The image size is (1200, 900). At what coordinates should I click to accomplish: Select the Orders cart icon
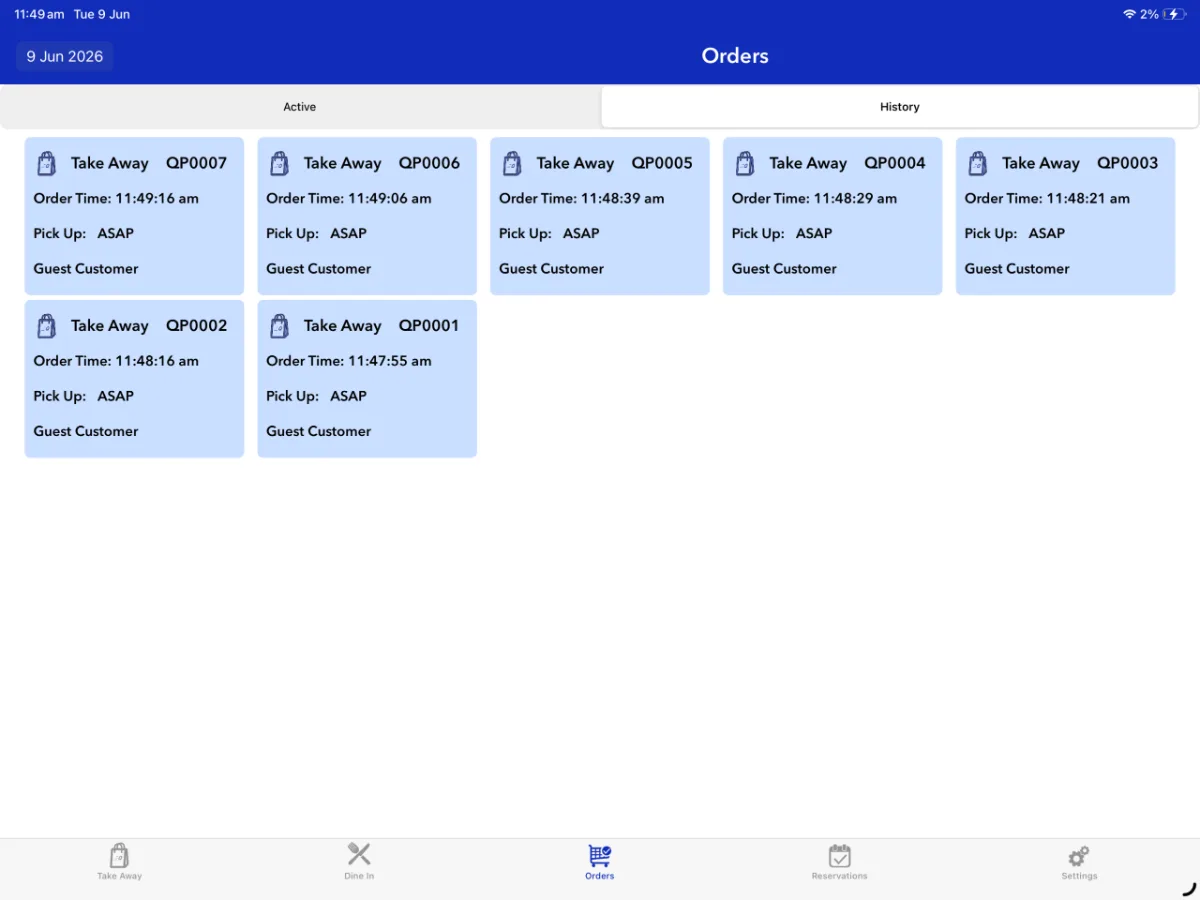(600, 856)
